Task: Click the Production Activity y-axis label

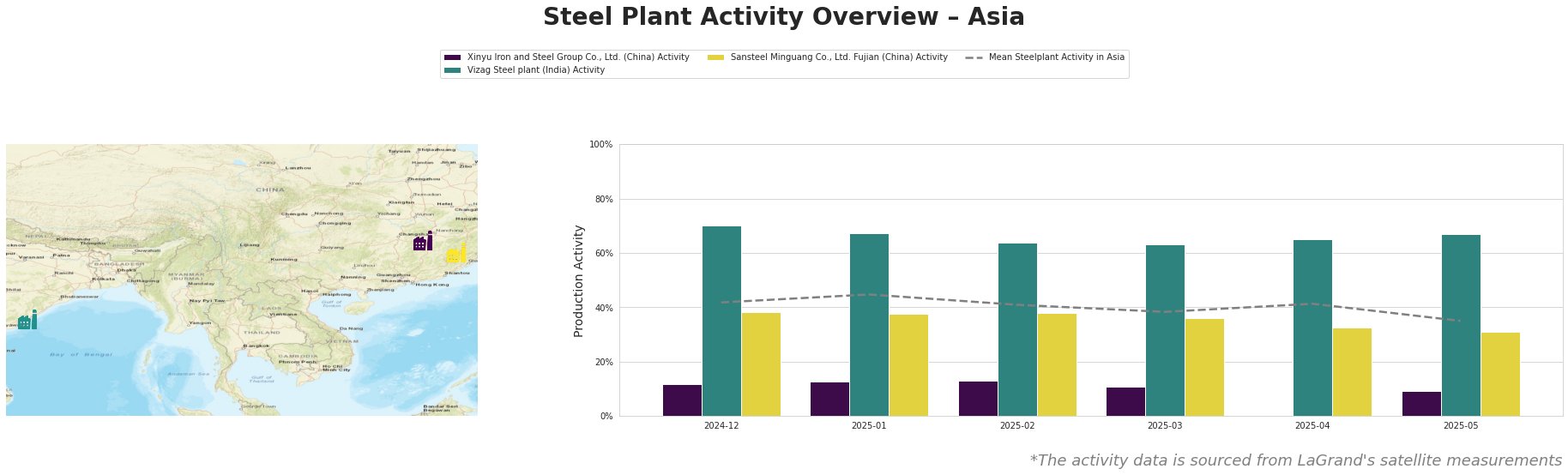Action: pos(579,280)
